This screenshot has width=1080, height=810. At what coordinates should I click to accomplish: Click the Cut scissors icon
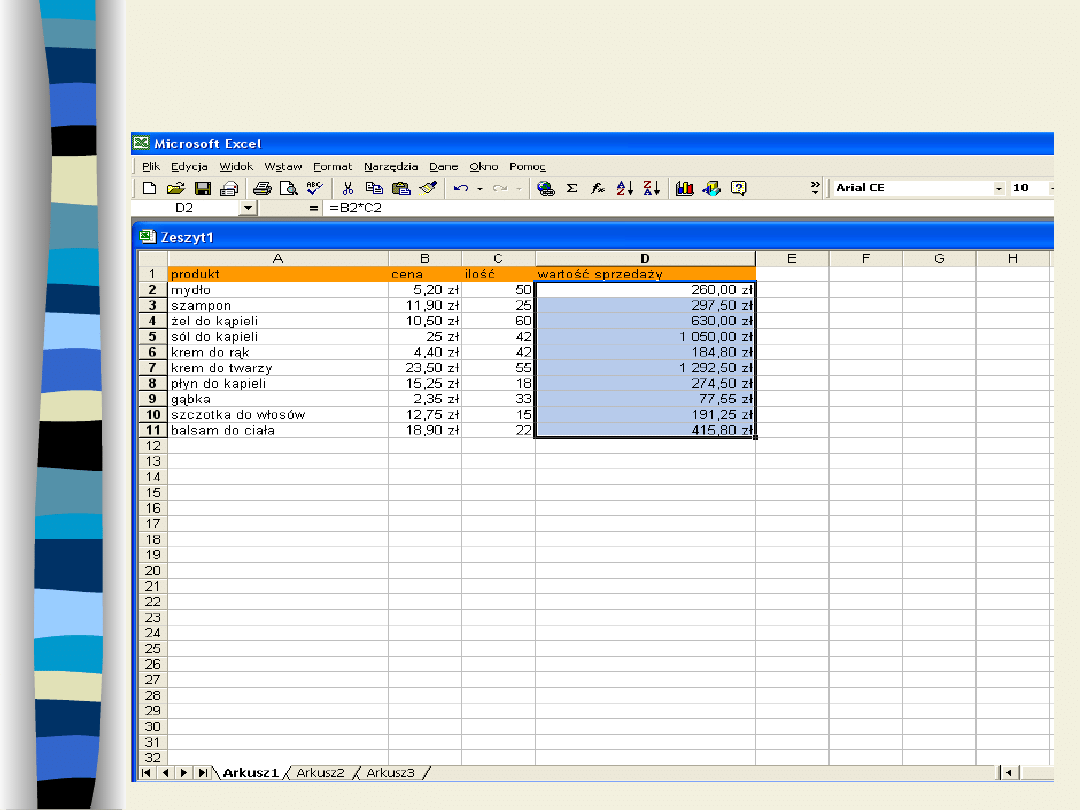click(x=348, y=188)
